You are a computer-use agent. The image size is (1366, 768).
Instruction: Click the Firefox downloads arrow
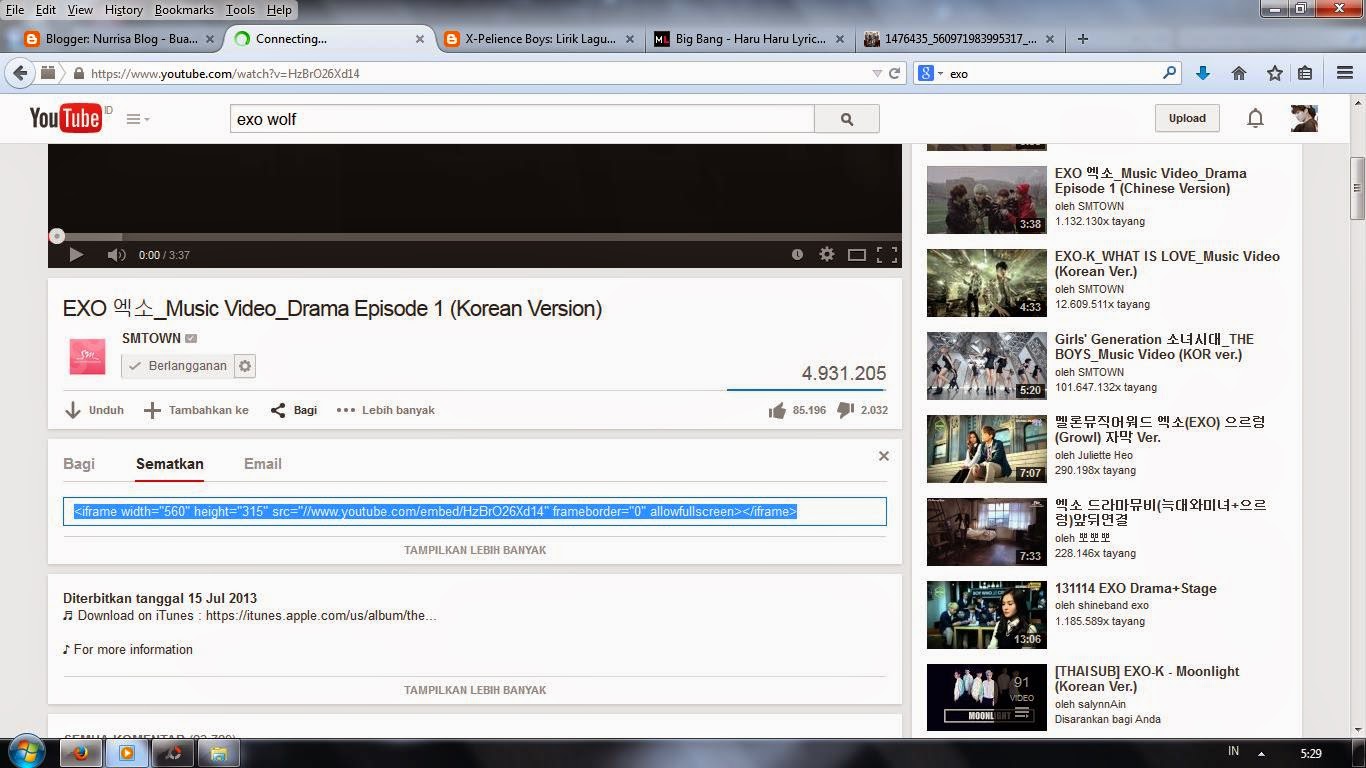click(x=1203, y=73)
